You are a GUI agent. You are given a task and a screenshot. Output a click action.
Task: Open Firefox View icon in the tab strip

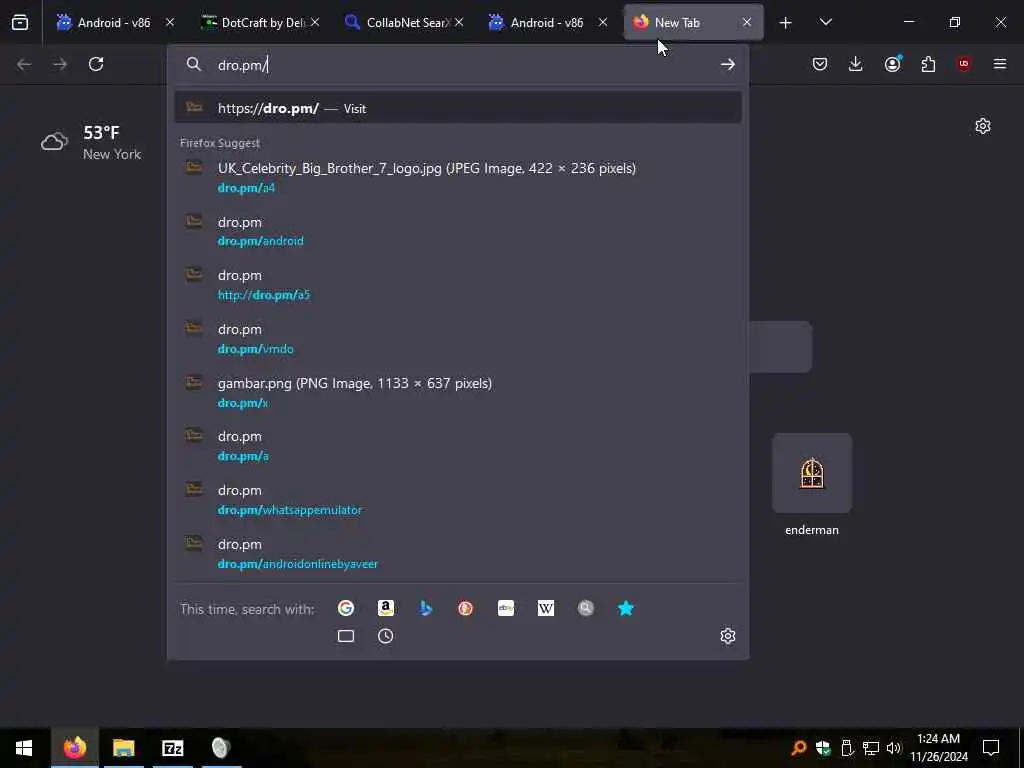click(x=20, y=23)
